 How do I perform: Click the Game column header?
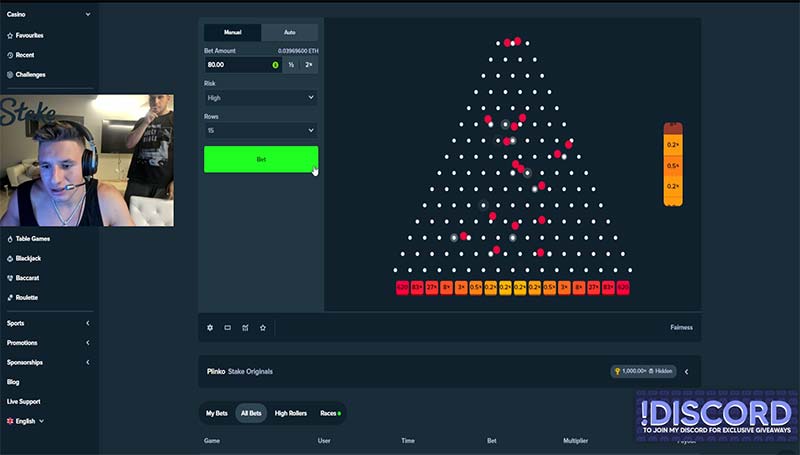click(x=212, y=441)
